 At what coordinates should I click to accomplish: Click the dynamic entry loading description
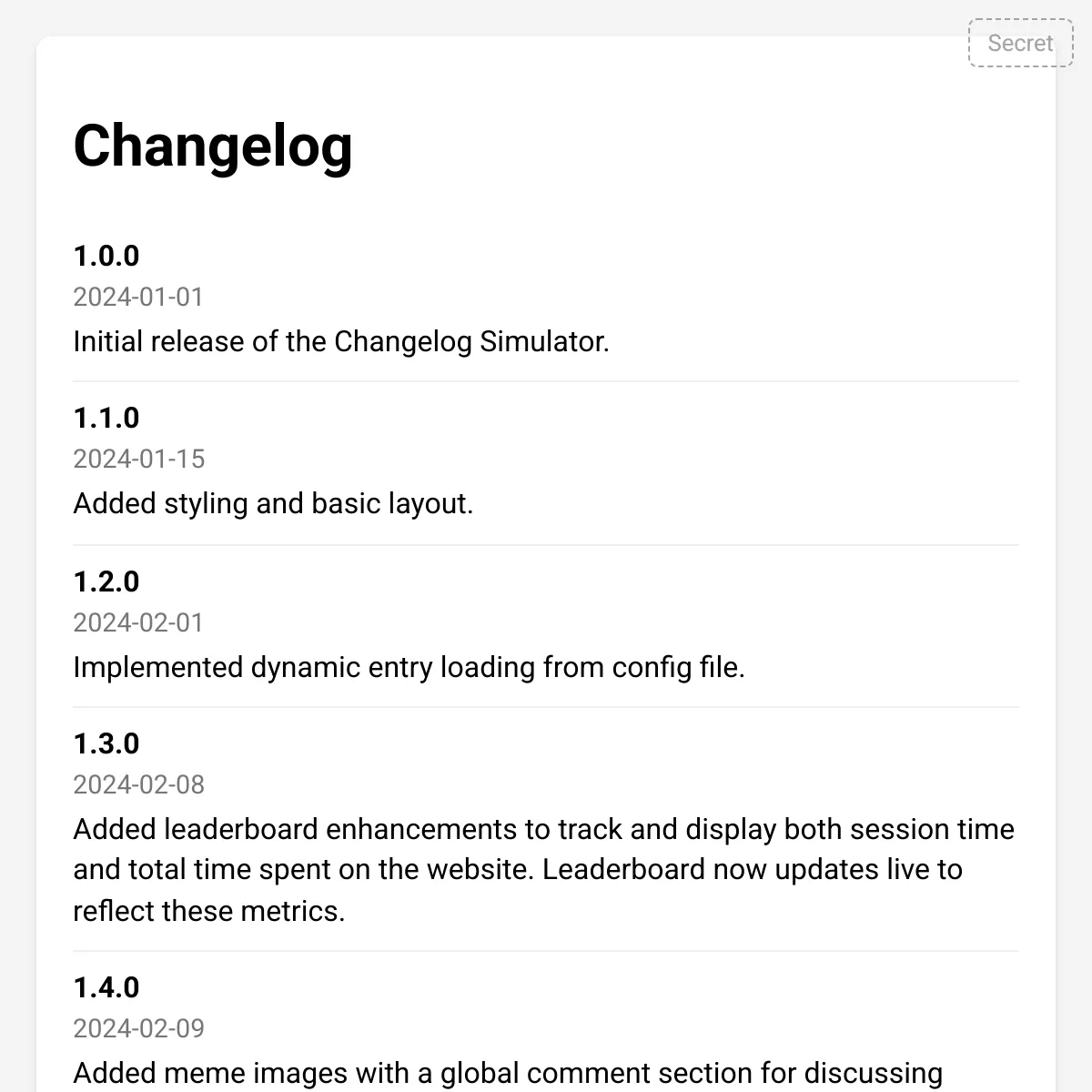(x=409, y=667)
